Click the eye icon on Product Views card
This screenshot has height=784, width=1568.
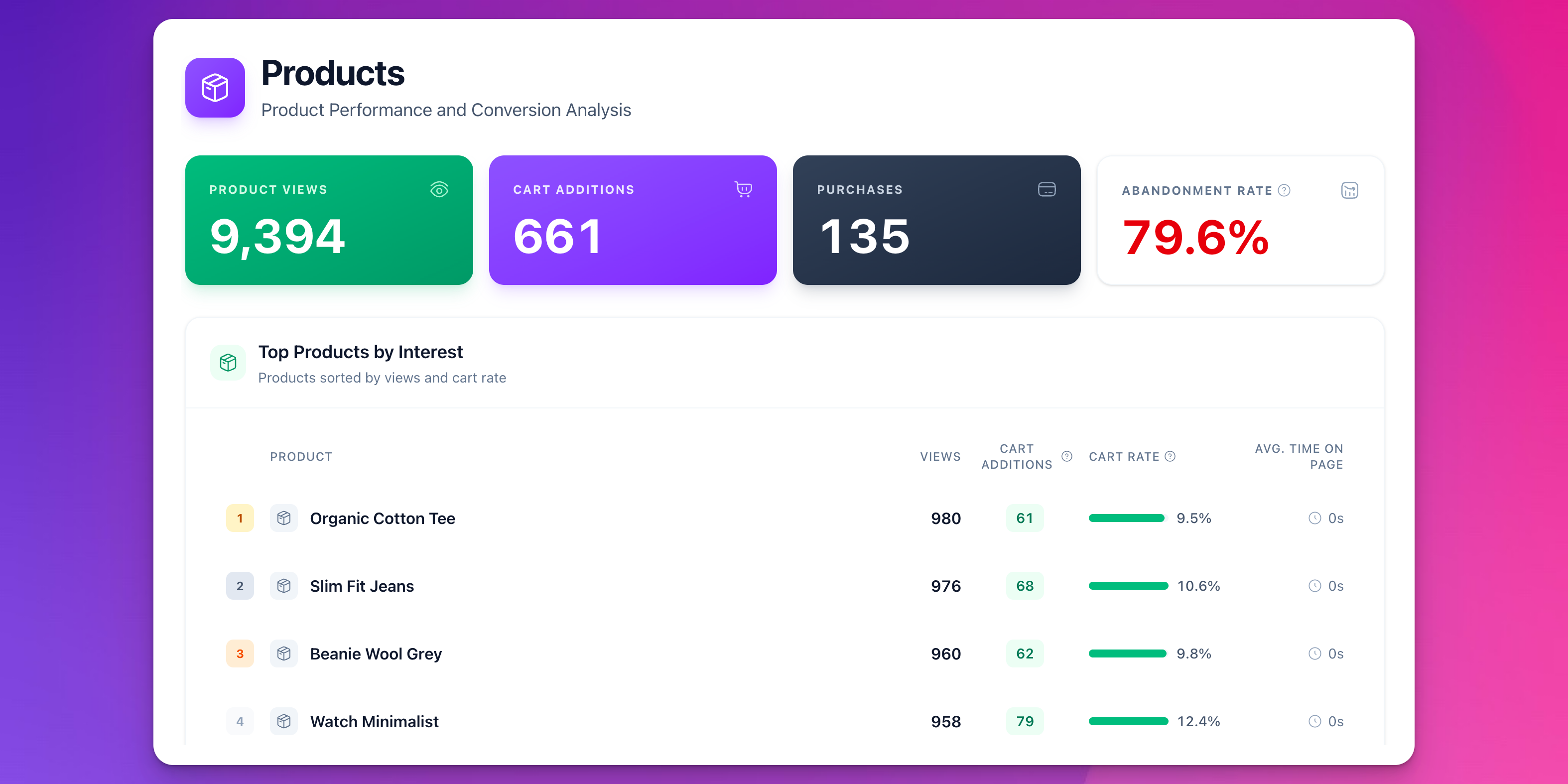coord(439,190)
